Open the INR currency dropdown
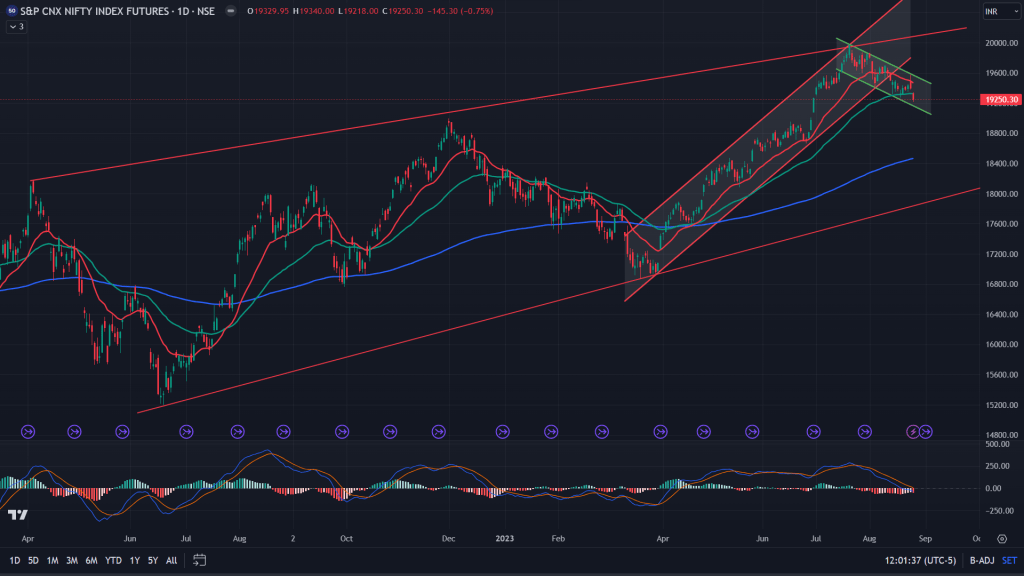The image size is (1024, 576). click(1000, 11)
